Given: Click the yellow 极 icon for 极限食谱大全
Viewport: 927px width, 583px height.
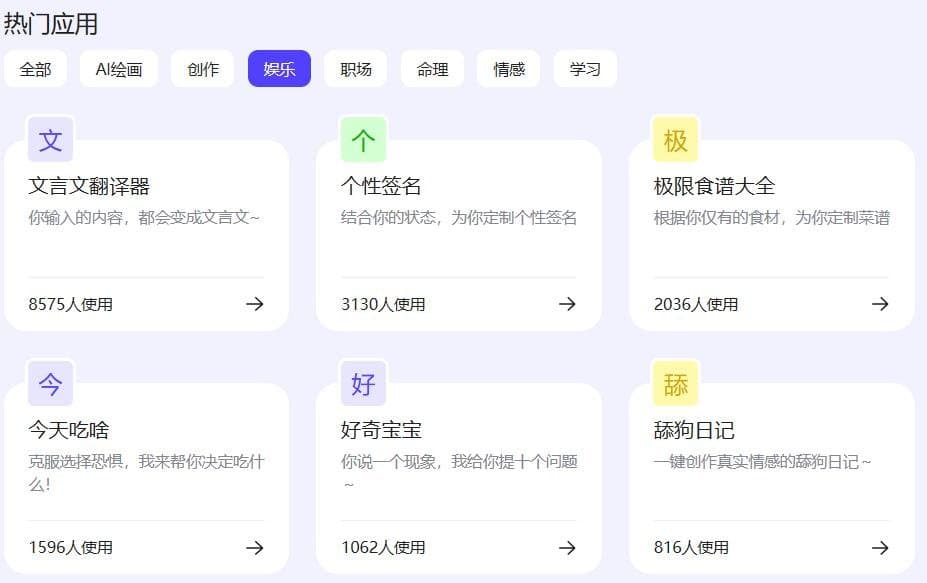Looking at the screenshot, I should click(x=676, y=140).
